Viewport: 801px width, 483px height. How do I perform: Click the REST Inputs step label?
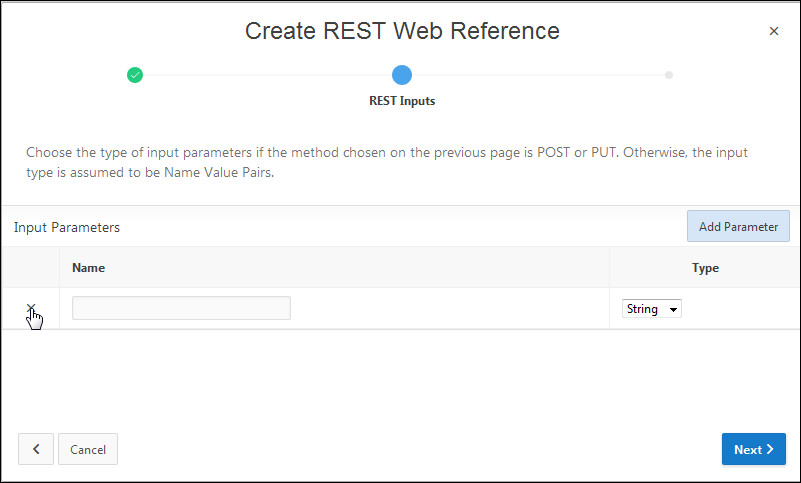coord(402,101)
